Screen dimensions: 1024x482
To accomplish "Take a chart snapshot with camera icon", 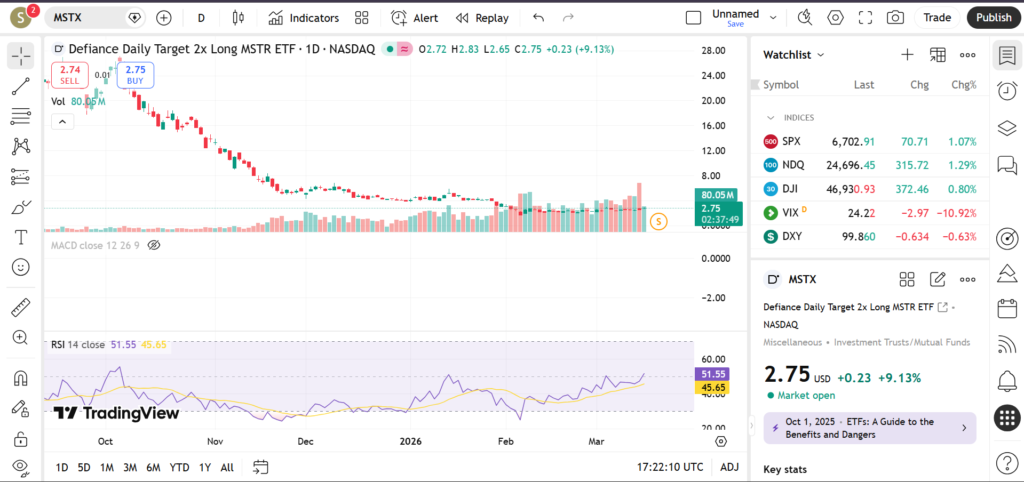I will (x=895, y=18).
